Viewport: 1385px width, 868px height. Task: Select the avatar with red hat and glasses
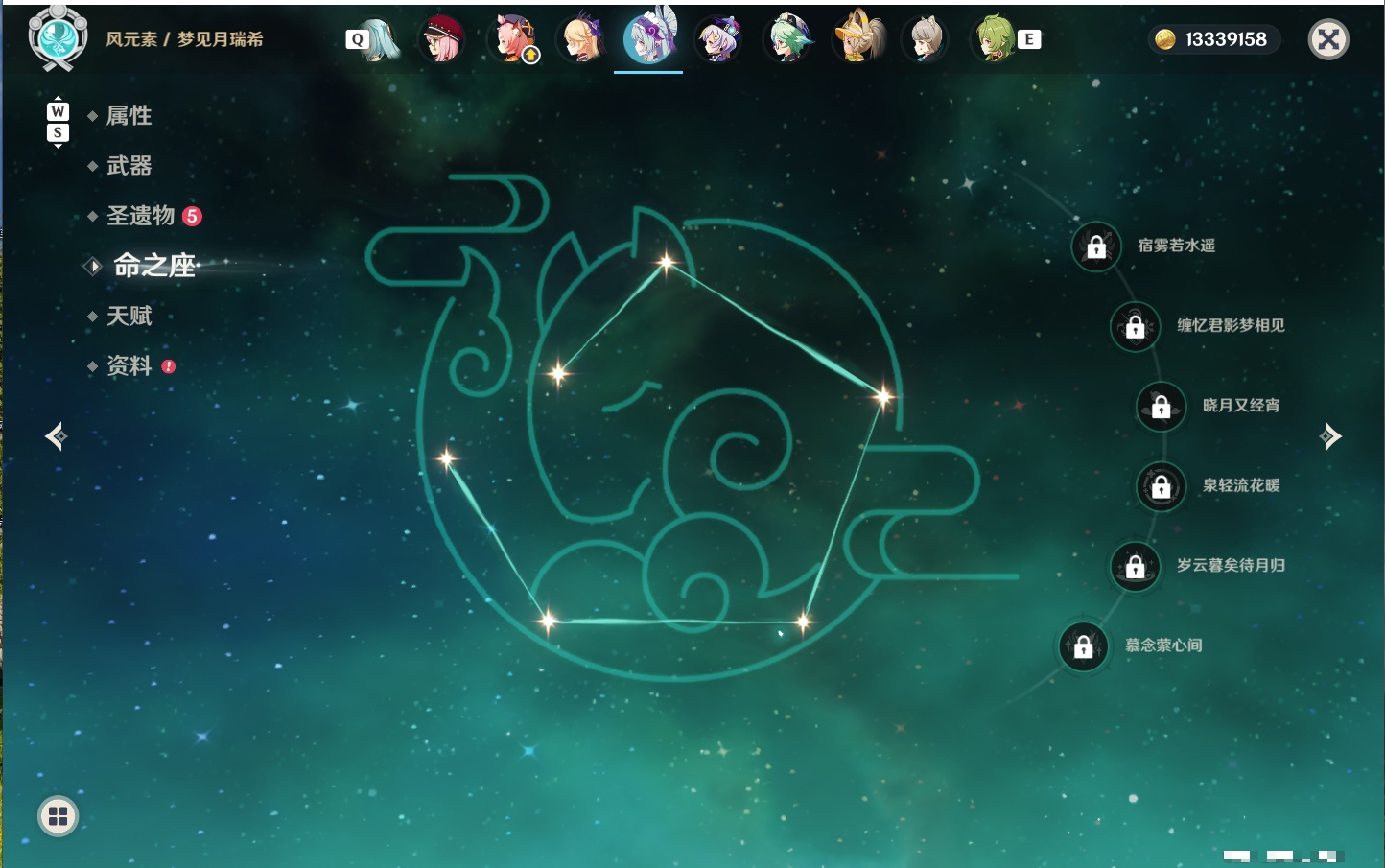[442, 39]
